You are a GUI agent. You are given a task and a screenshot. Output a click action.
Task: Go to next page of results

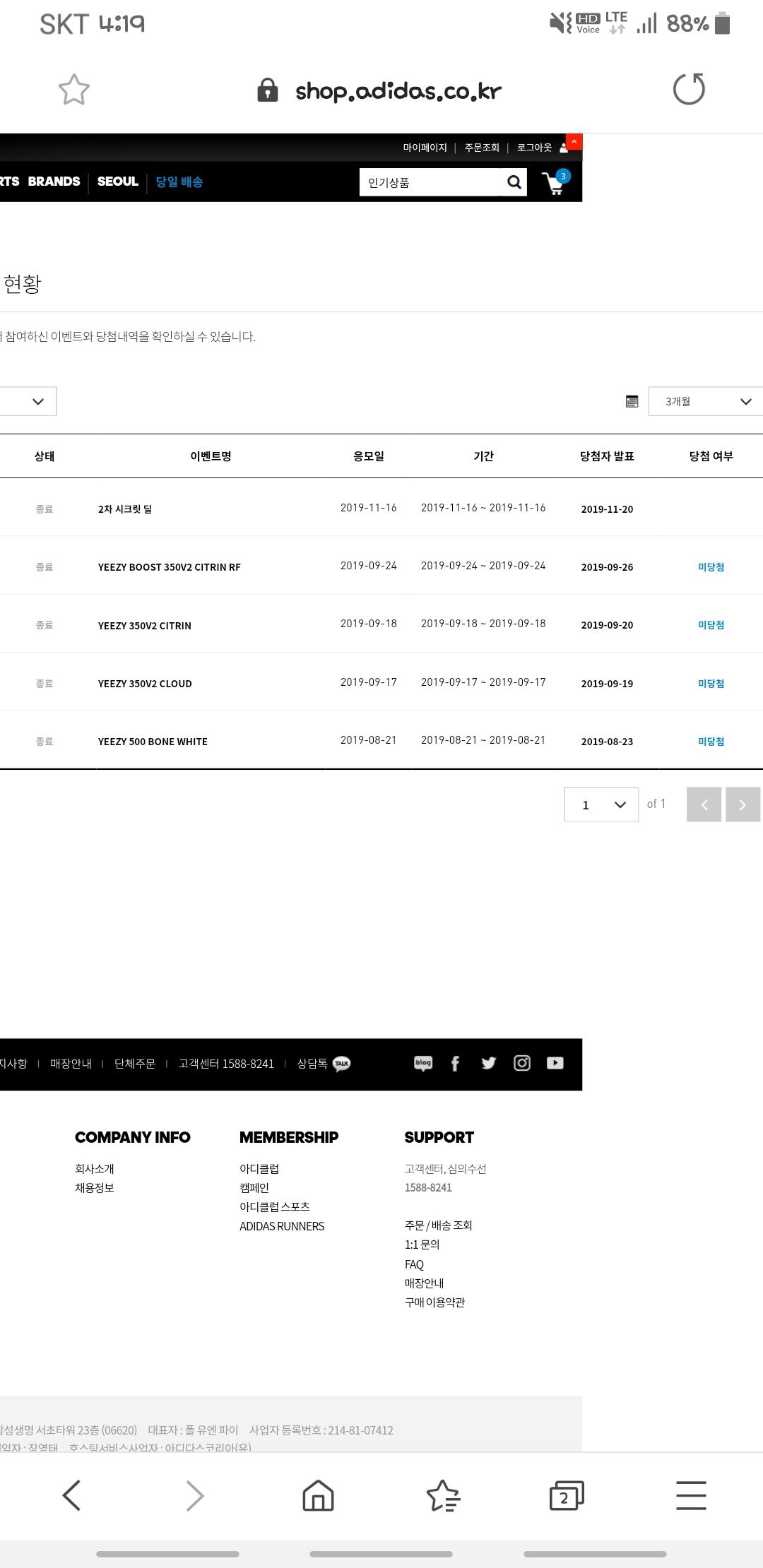743,804
